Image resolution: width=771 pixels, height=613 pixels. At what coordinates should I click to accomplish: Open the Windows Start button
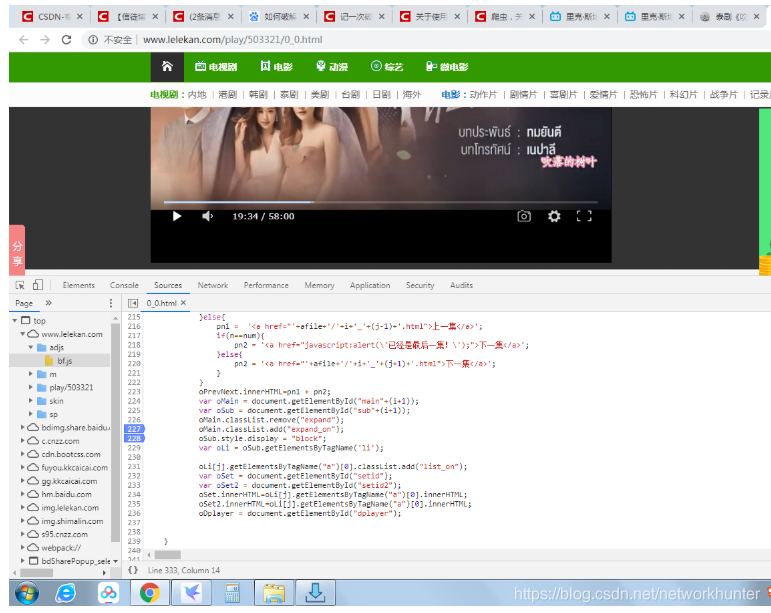27,593
